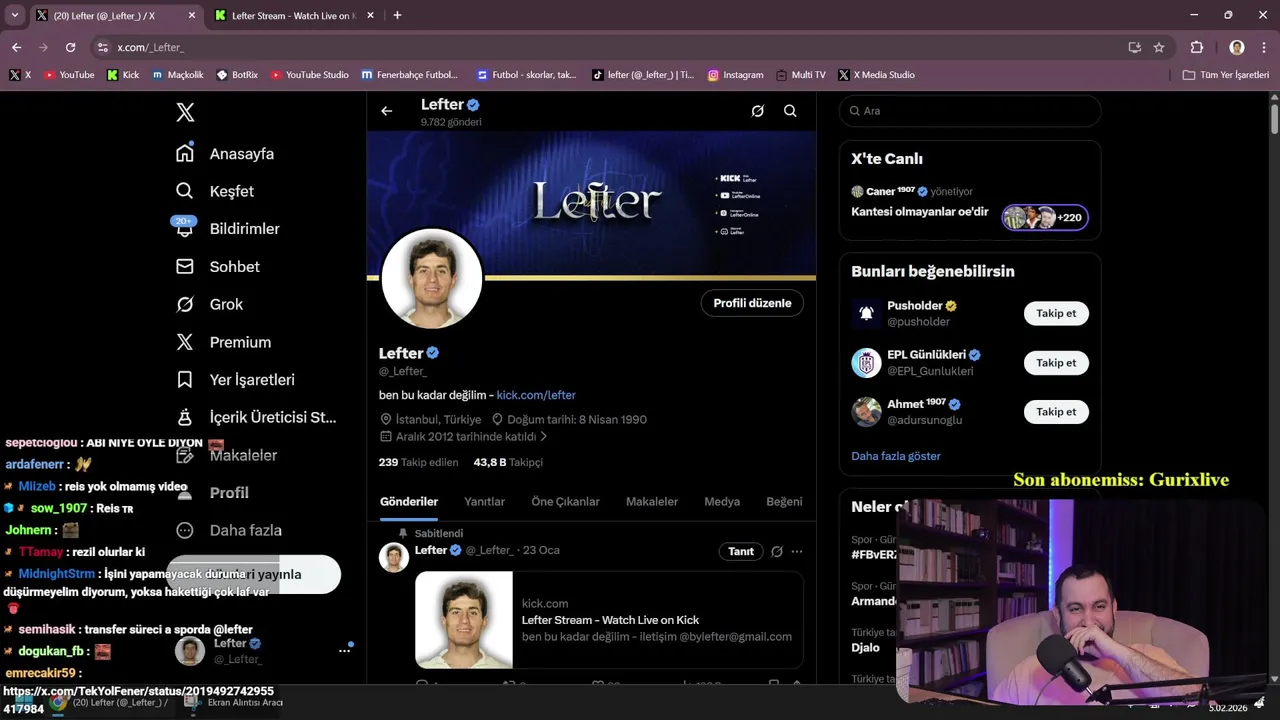This screenshot has height=720, width=1280.
Task: Open X Media Studio bookmark
Action: 876,75
